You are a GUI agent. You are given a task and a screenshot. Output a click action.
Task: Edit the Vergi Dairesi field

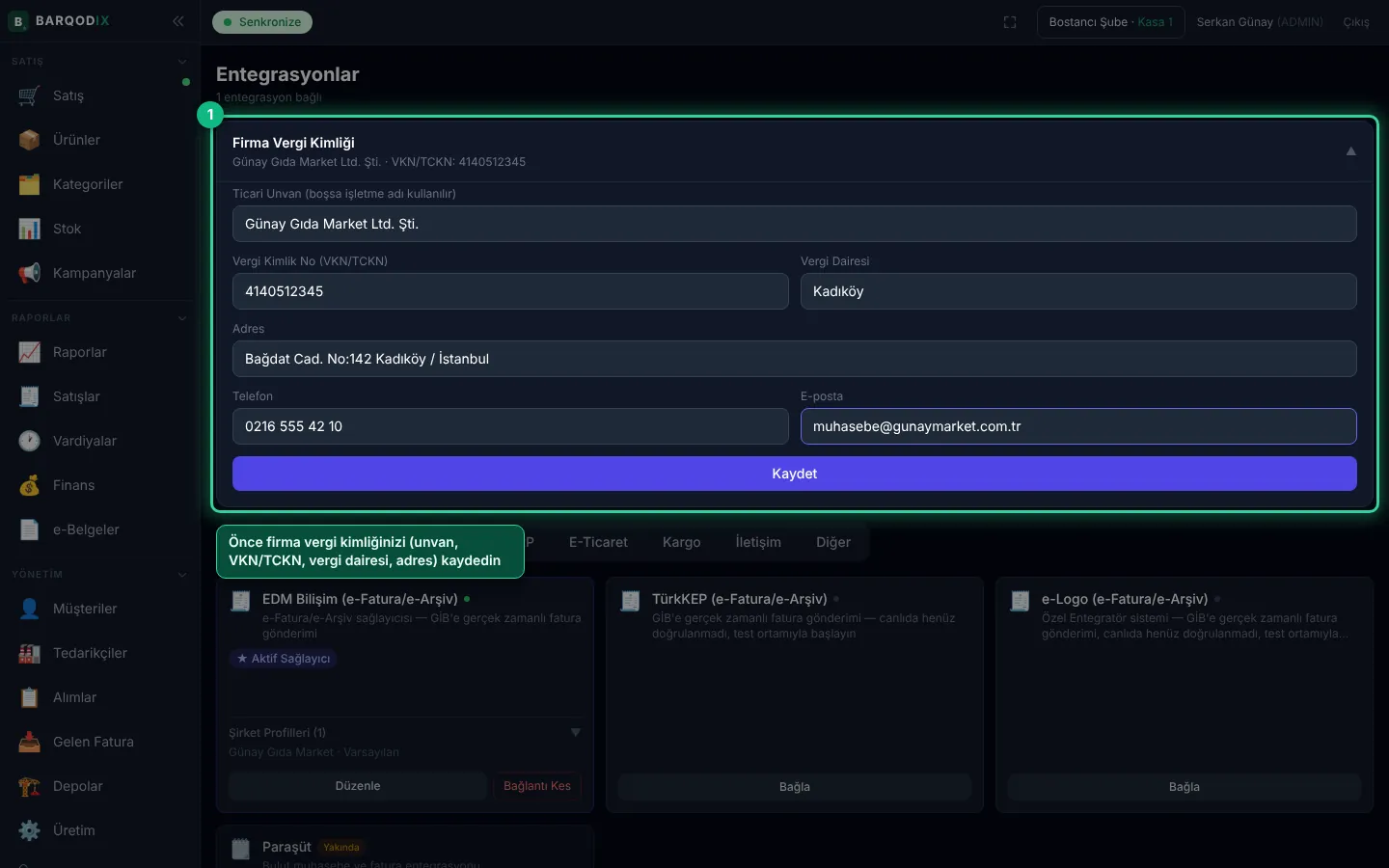[x=1078, y=291]
